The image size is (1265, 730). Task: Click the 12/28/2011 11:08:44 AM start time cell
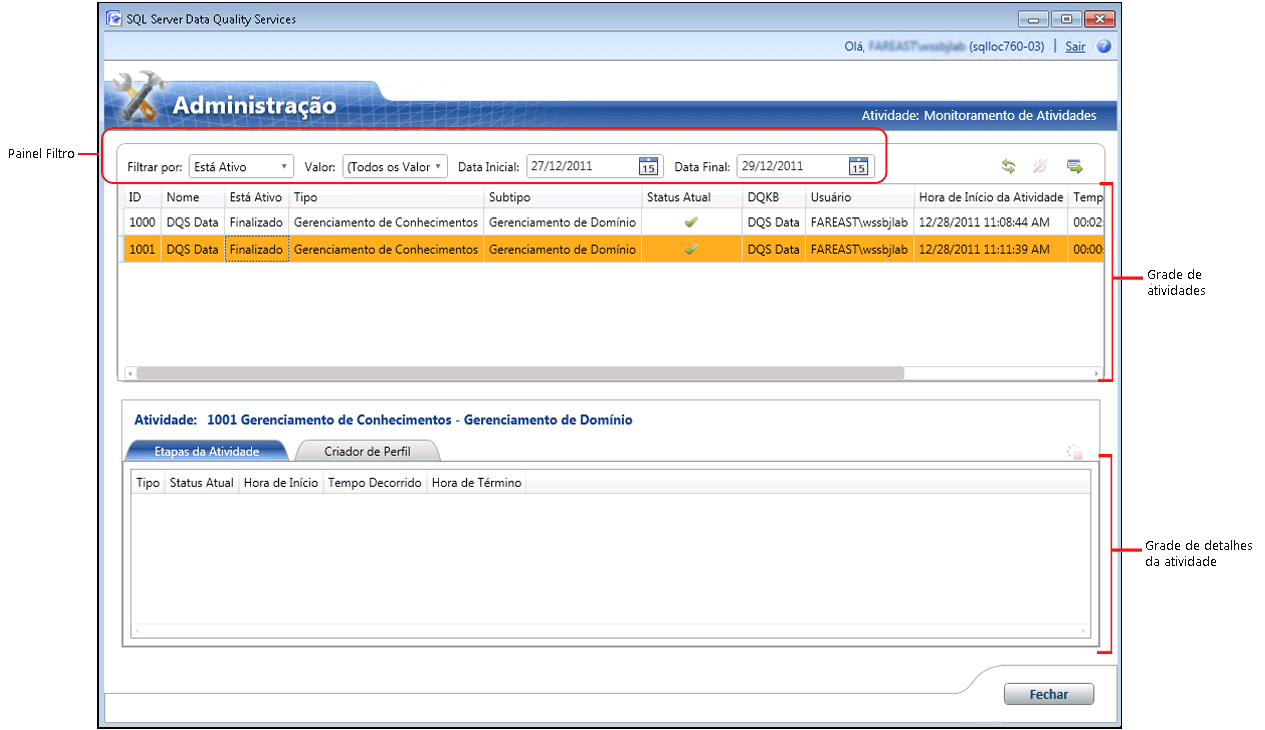point(991,222)
